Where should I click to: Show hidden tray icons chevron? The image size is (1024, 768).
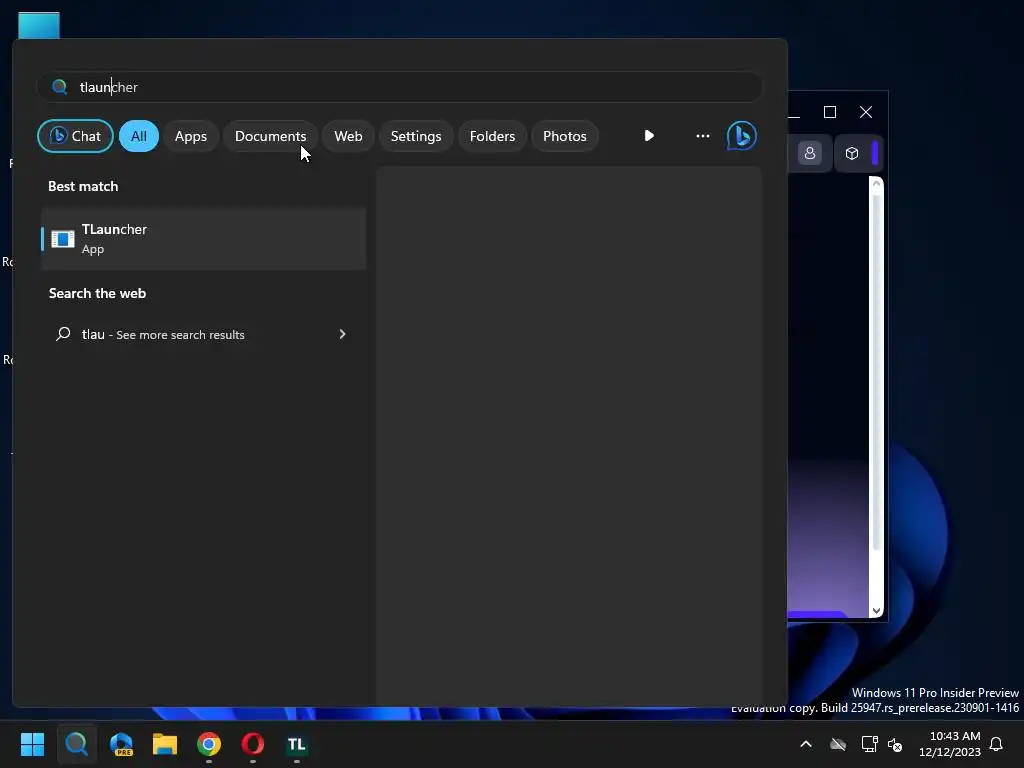pos(806,744)
